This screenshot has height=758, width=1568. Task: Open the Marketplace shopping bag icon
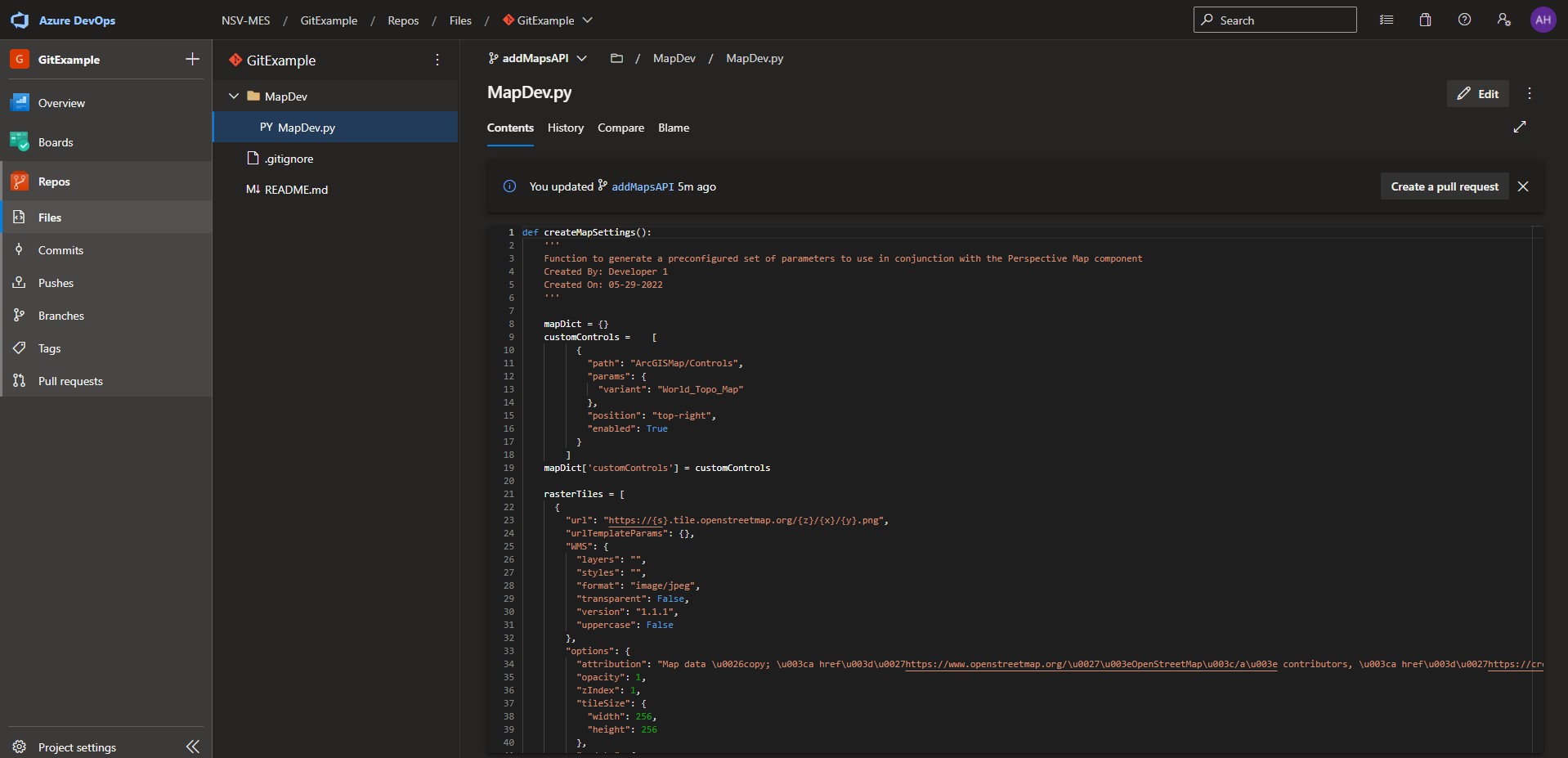pyautogui.click(x=1425, y=20)
